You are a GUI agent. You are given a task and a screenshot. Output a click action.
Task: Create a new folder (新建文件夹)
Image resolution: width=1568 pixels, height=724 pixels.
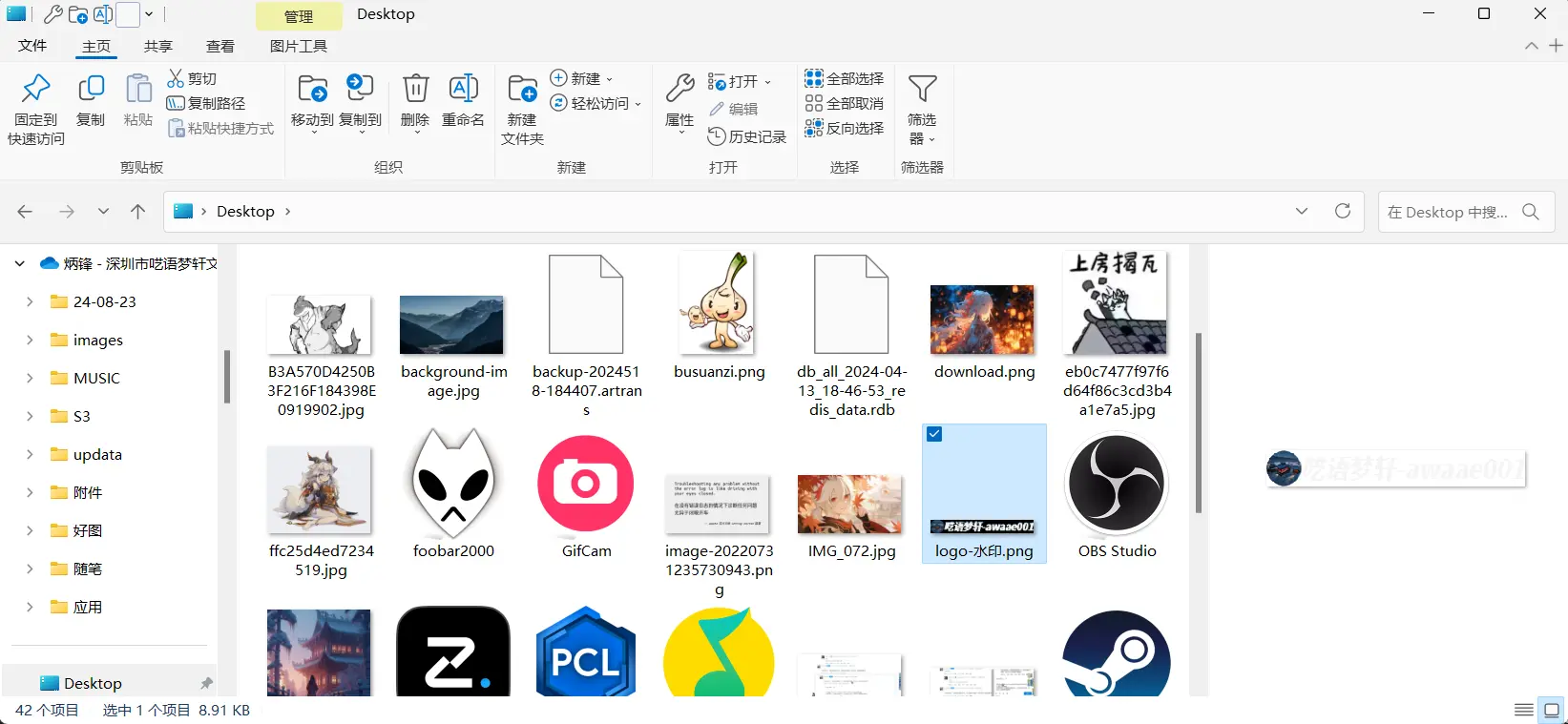(522, 109)
